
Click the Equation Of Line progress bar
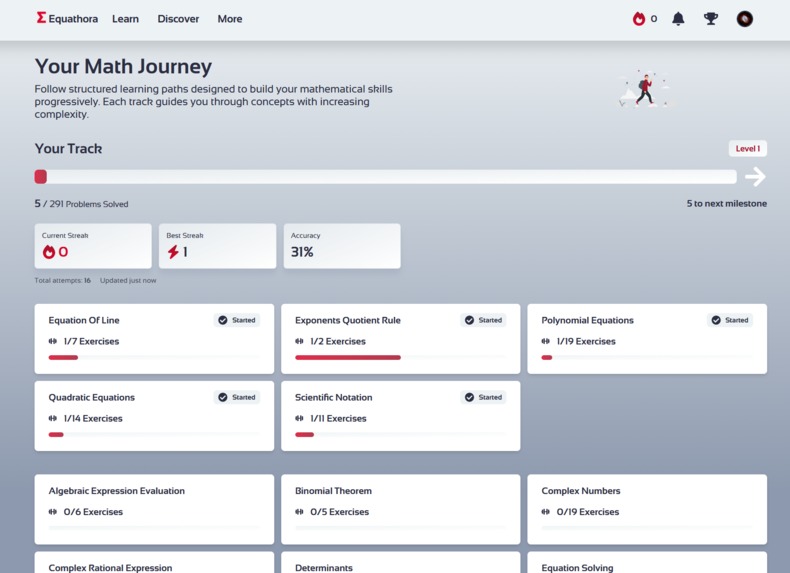pyautogui.click(x=154, y=357)
